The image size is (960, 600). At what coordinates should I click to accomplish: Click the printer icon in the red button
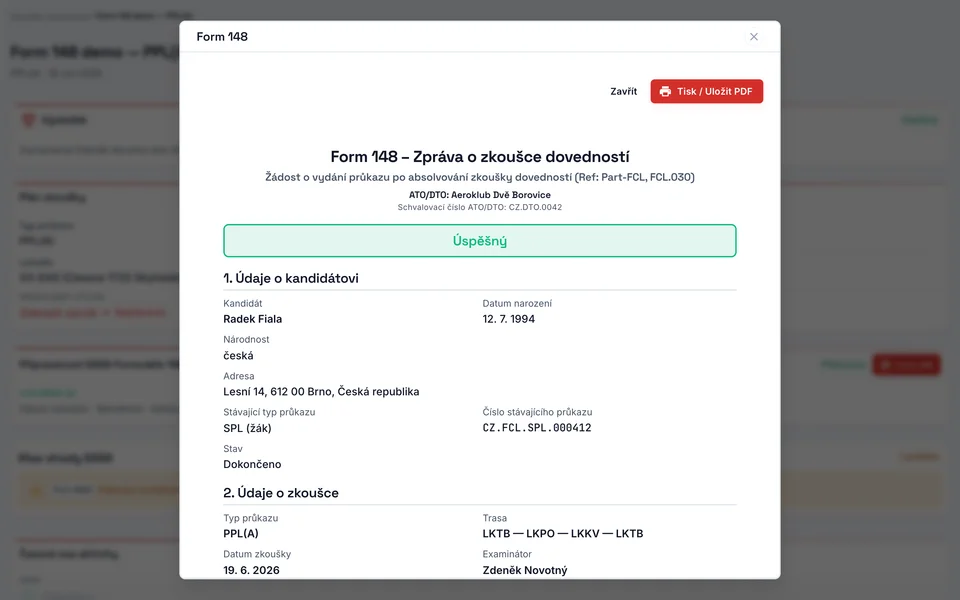coord(665,91)
